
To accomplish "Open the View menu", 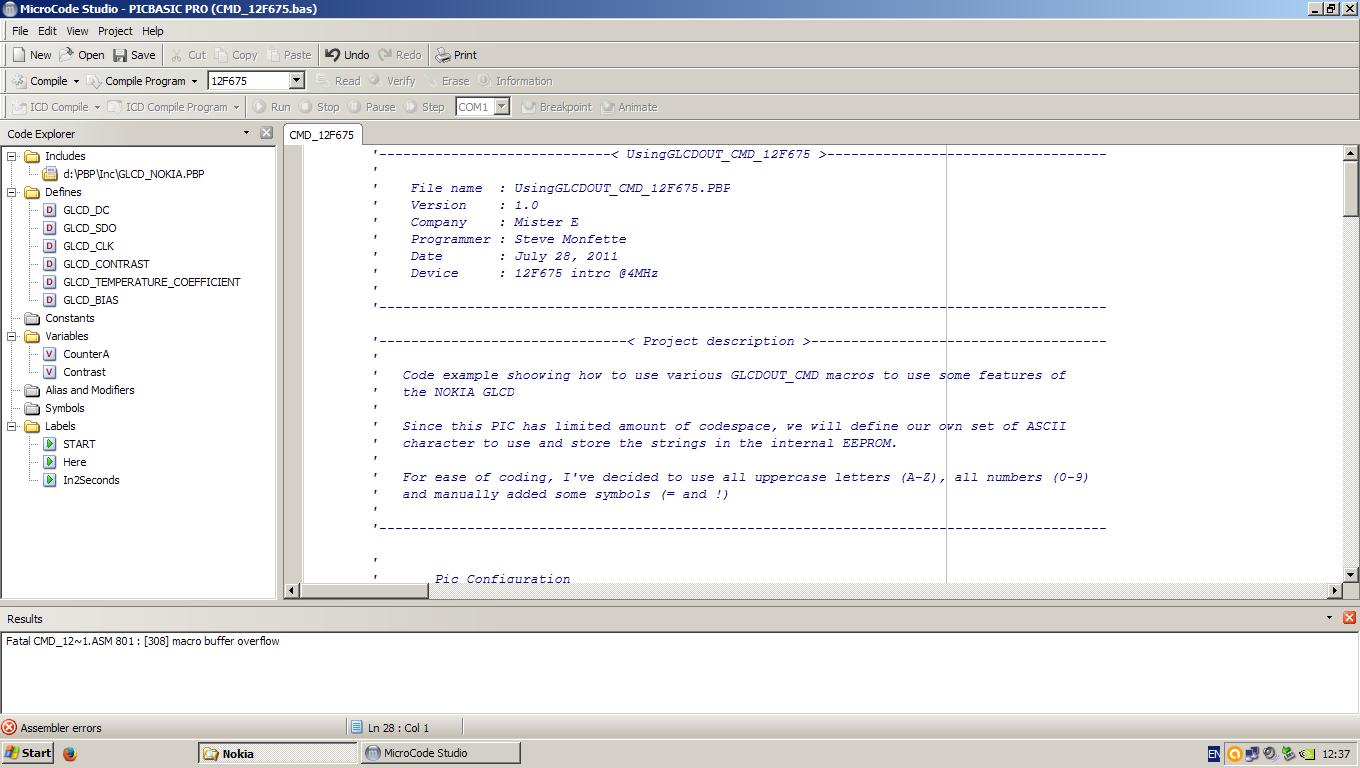I will tap(77, 31).
